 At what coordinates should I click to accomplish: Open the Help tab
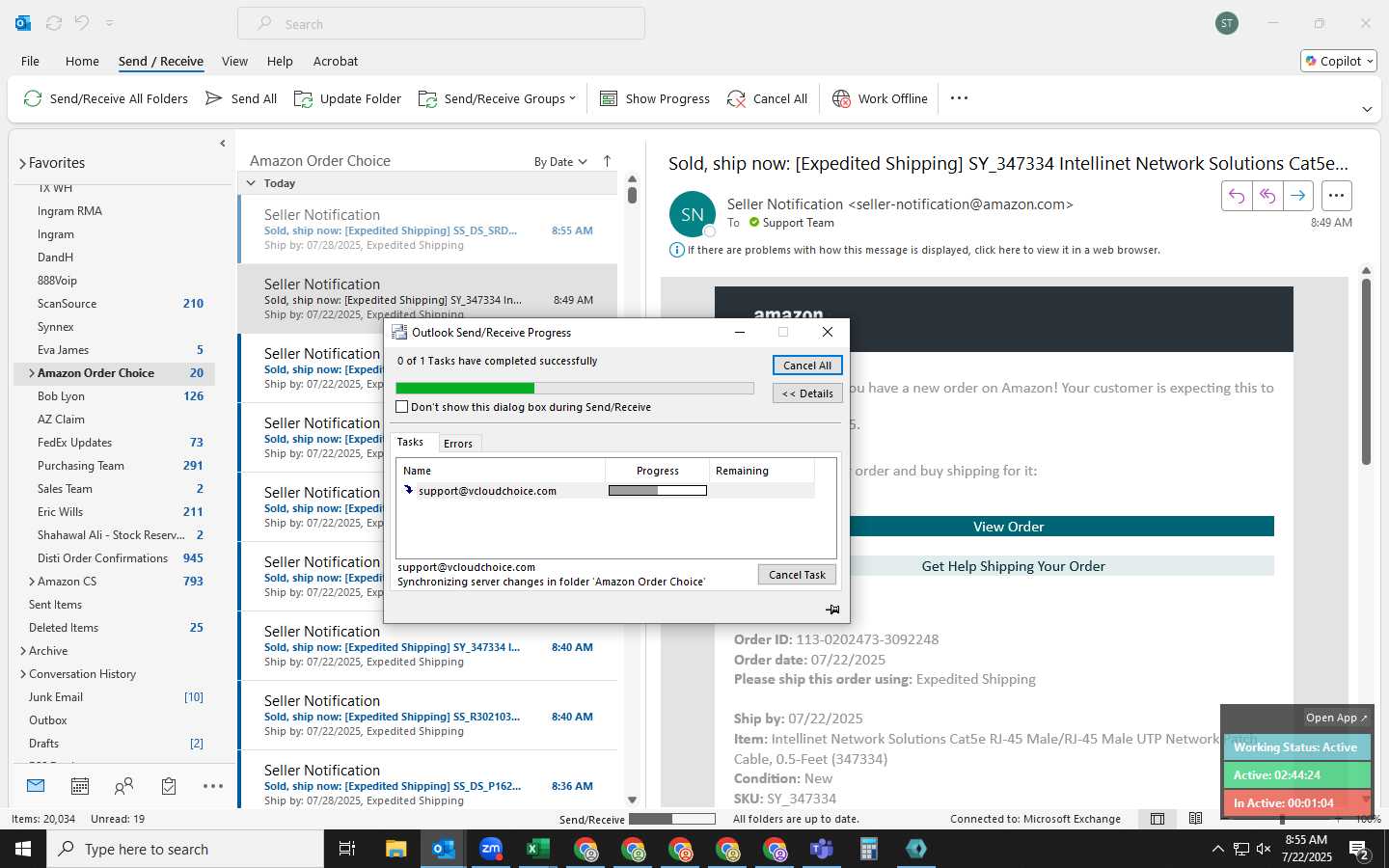280,61
